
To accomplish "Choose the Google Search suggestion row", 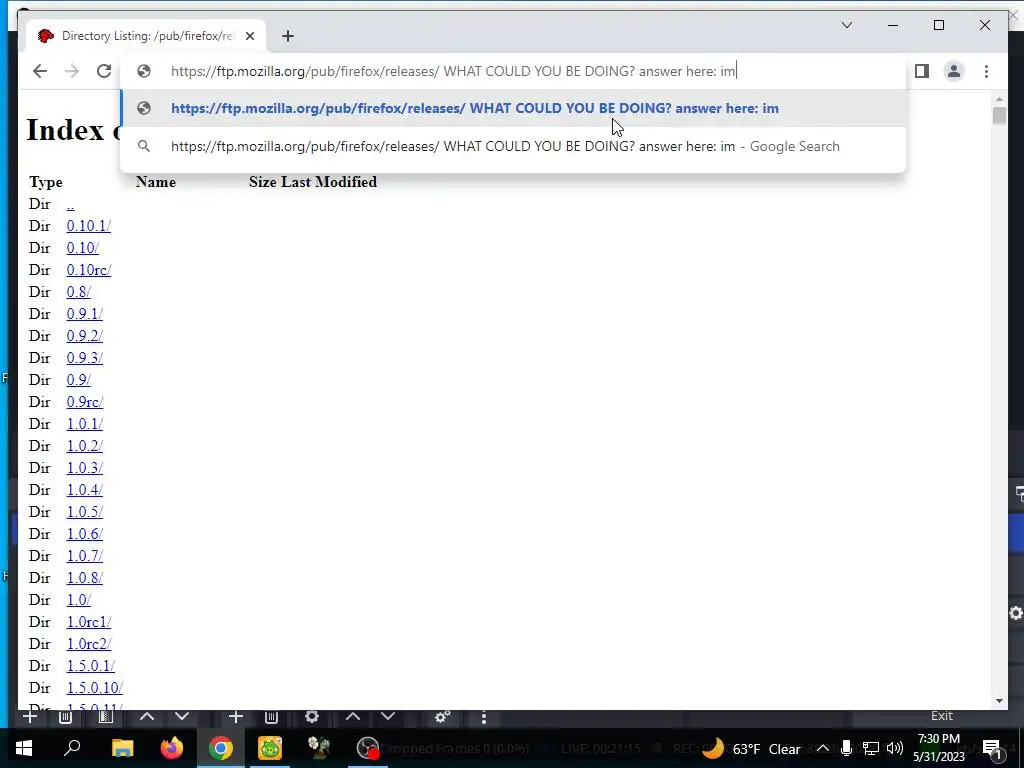I will [513, 146].
